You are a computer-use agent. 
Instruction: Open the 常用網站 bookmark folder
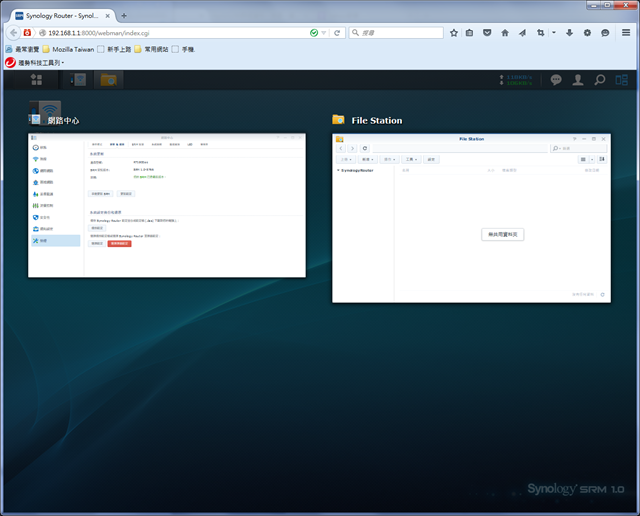click(x=151, y=49)
